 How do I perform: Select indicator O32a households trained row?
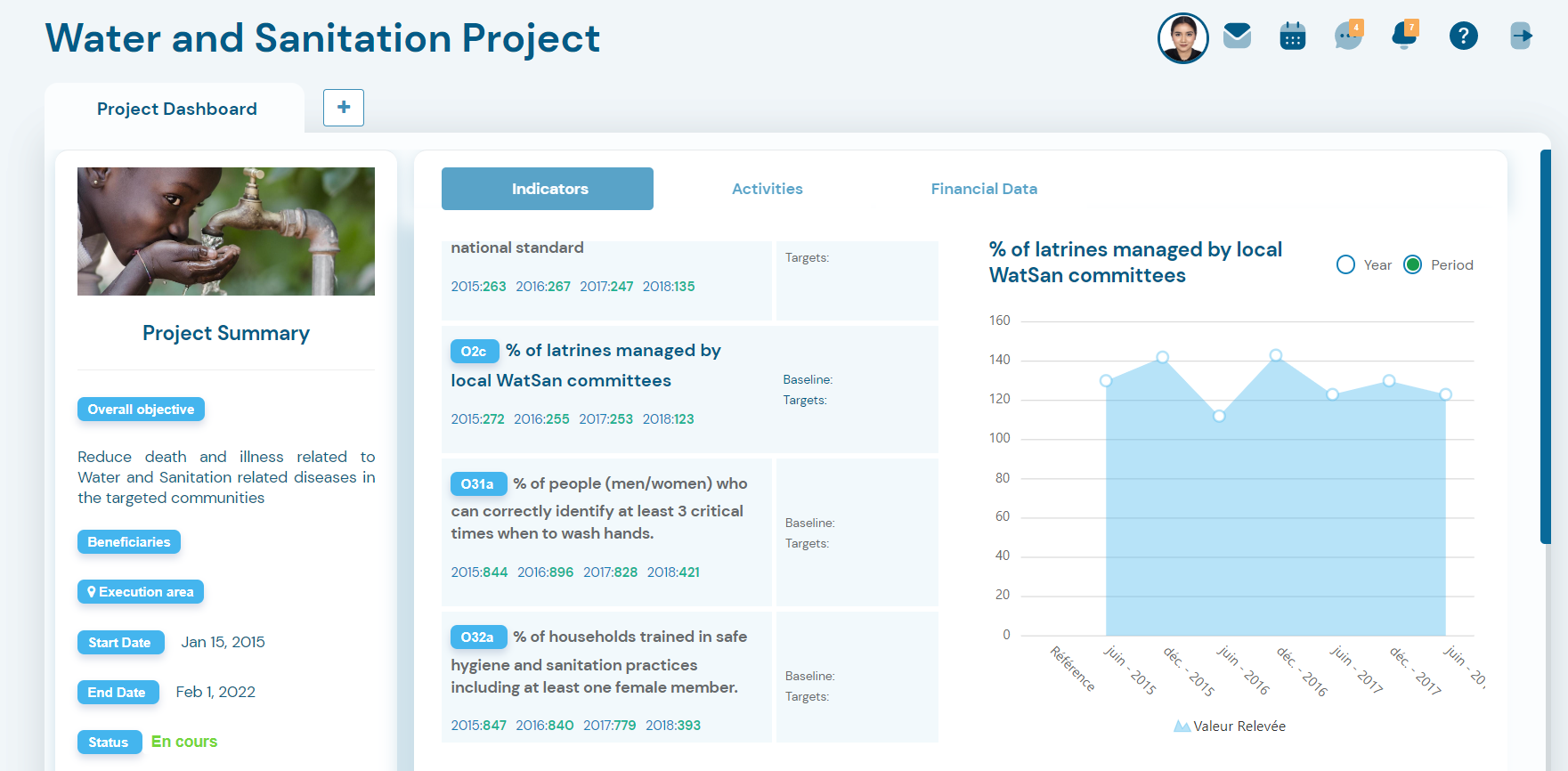[x=690, y=677]
